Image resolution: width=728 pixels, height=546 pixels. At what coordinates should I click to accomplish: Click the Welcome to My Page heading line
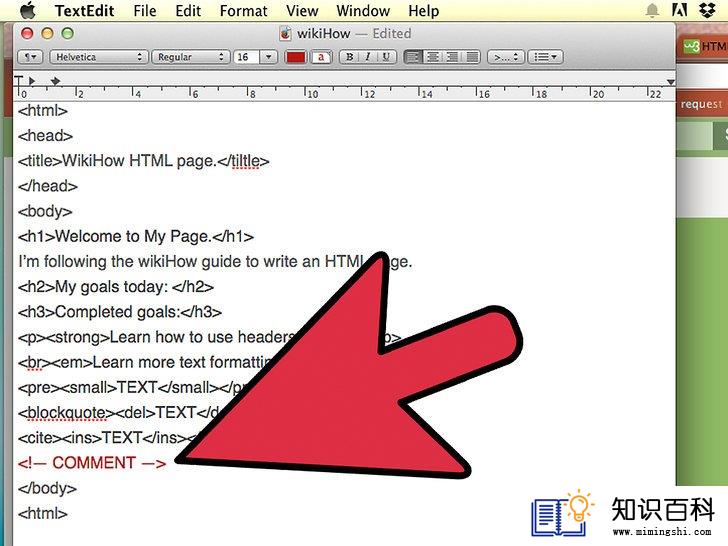[136, 236]
